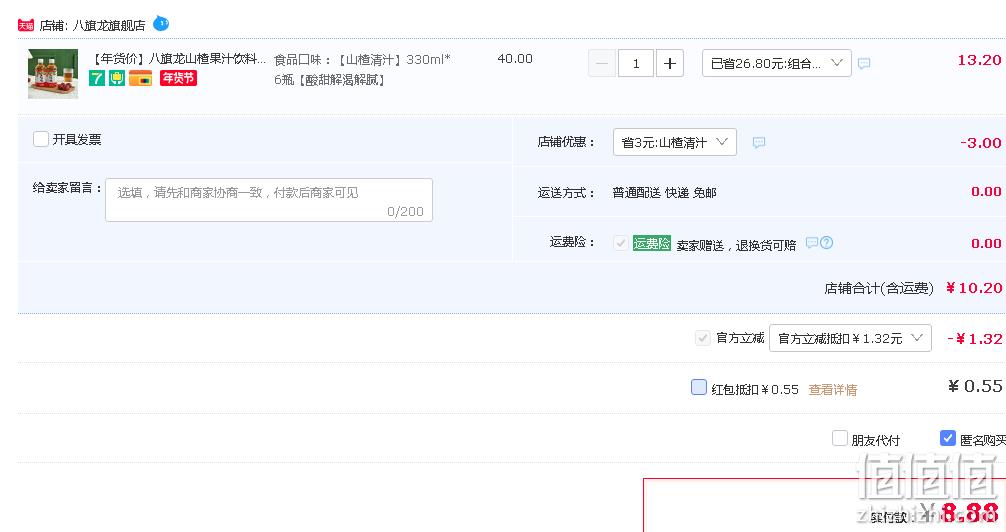This screenshot has width=1006, height=532.
Task: Click the 普通配送 快递 免邮 shipping text
Action: pyautogui.click(x=664, y=193)
